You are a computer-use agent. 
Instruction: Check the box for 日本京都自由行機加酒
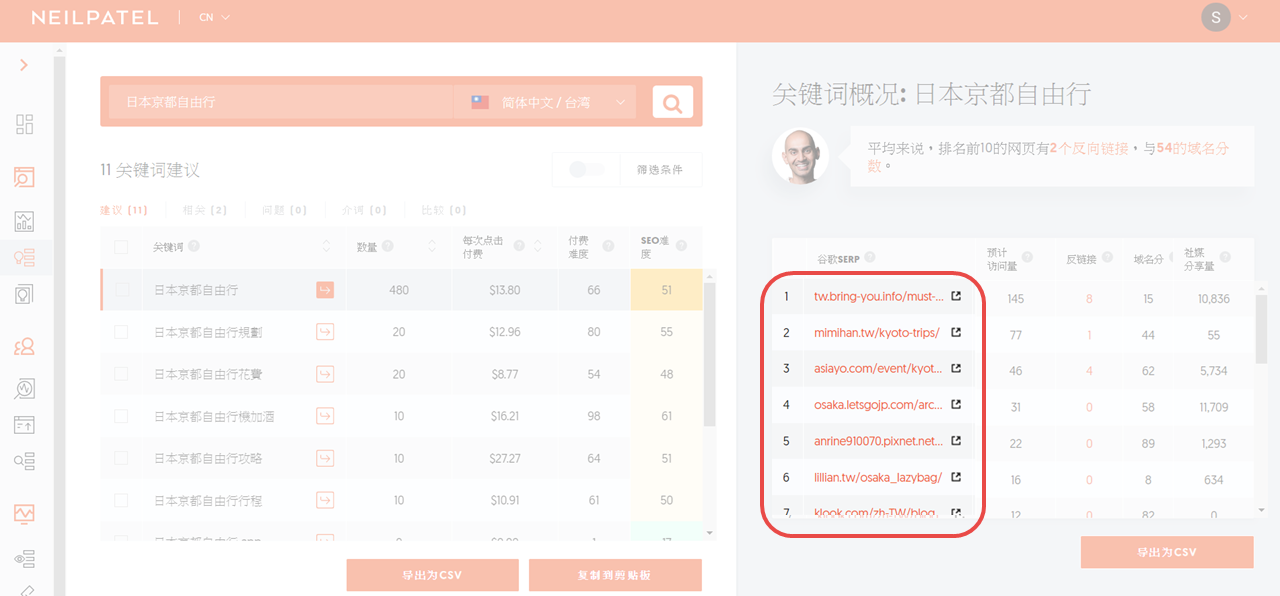[x=122, y=416]
